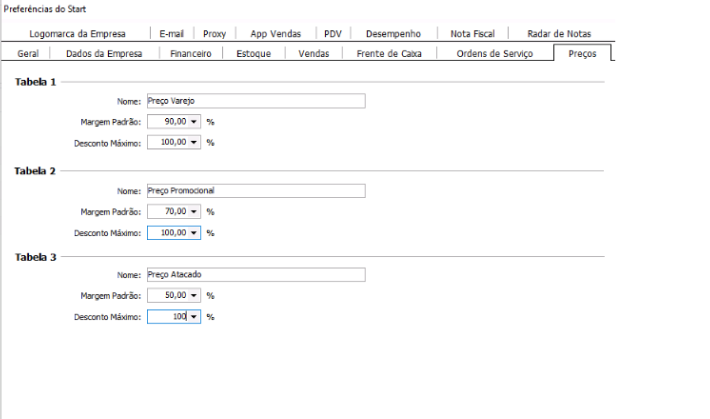Select the Geral tab

pyautogui.click(x=28, y=53)
